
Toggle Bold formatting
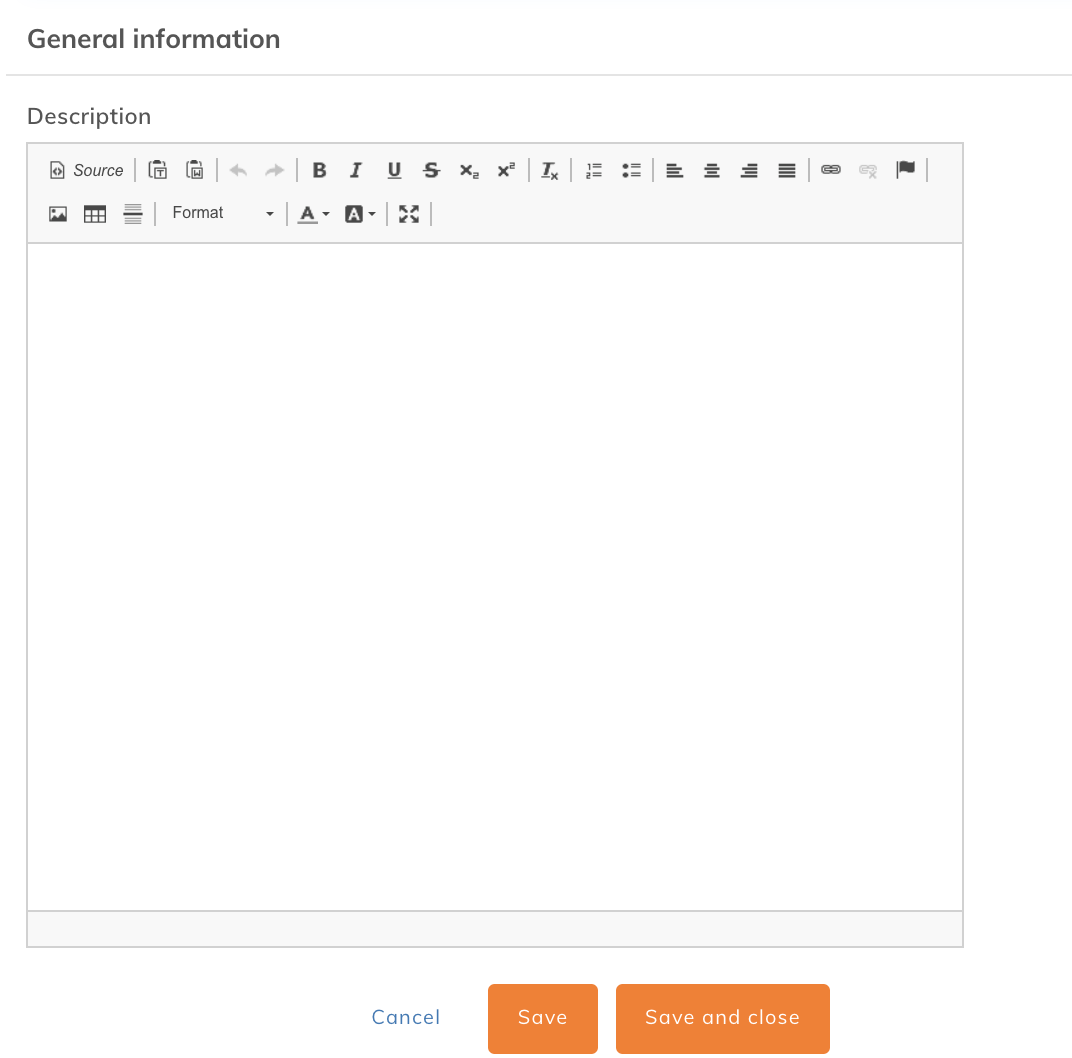point(319,170)
